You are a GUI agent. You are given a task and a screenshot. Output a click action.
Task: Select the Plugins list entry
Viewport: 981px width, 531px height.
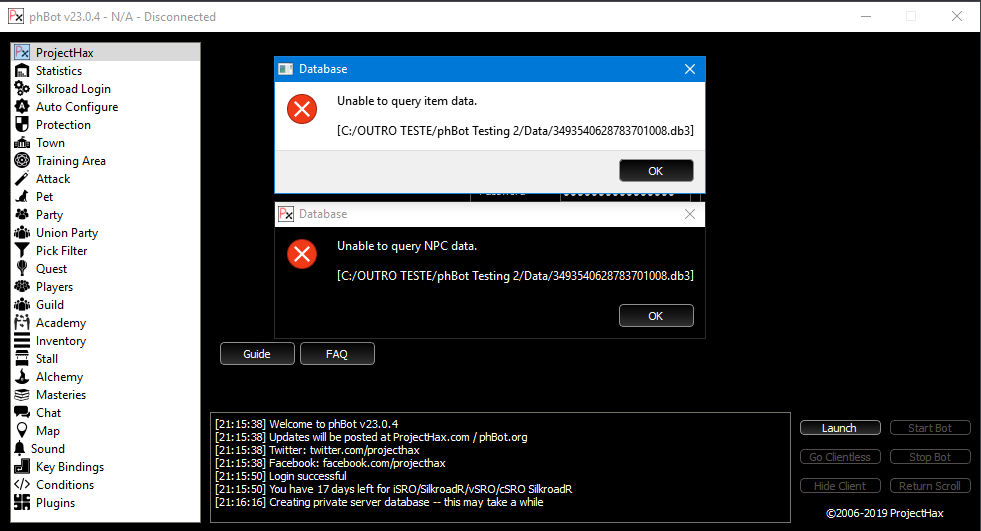click(x=57, y=503)
